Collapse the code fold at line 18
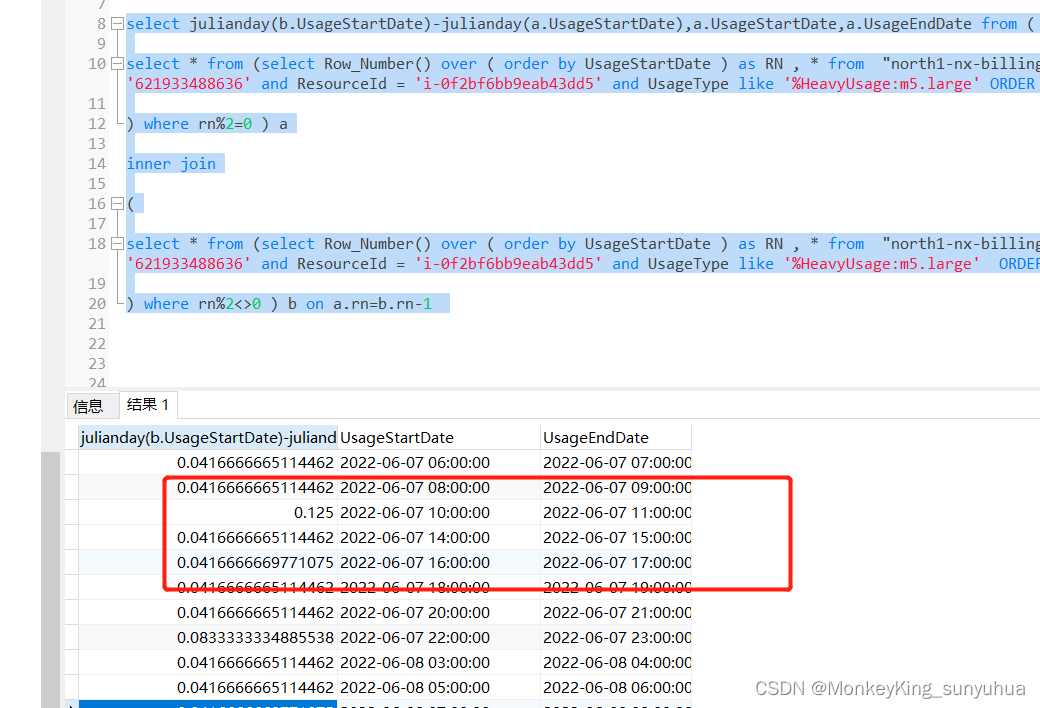Viewport: 1040px width, 708px height. (117, 244)
